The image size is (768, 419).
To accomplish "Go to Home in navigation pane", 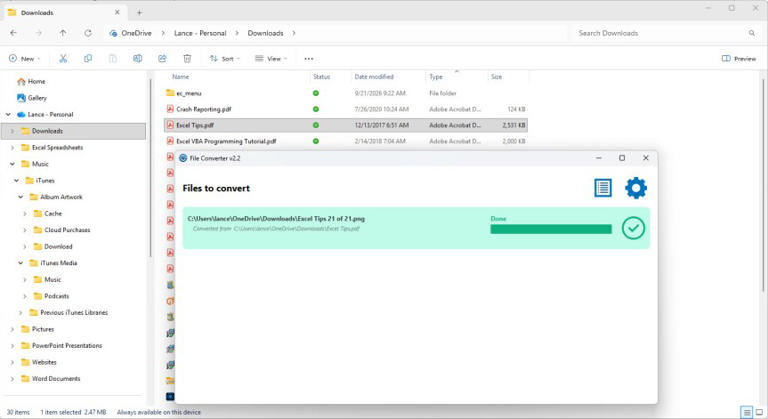I will point(31,81).
